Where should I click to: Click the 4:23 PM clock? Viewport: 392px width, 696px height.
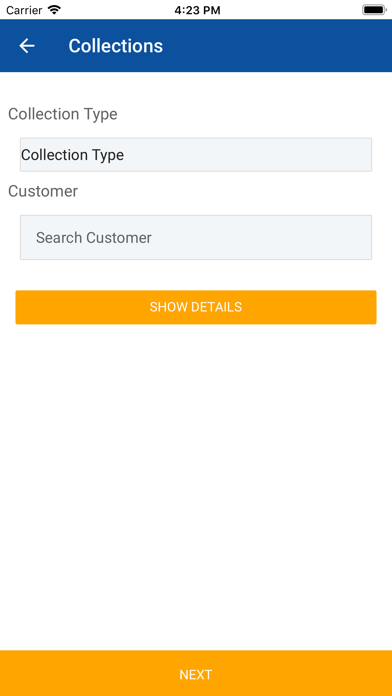tap(197, 10)
